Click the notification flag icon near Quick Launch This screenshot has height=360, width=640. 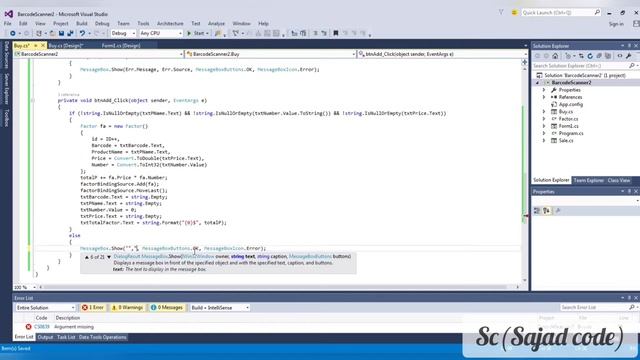coord(501,13)
